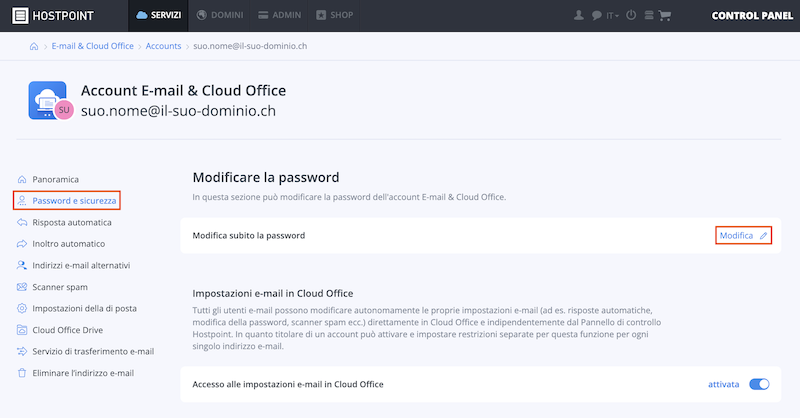The image size is (800, 418).
Task: Click the 'In questa sezione può modificare' description
Action: (x=349, y=197)
